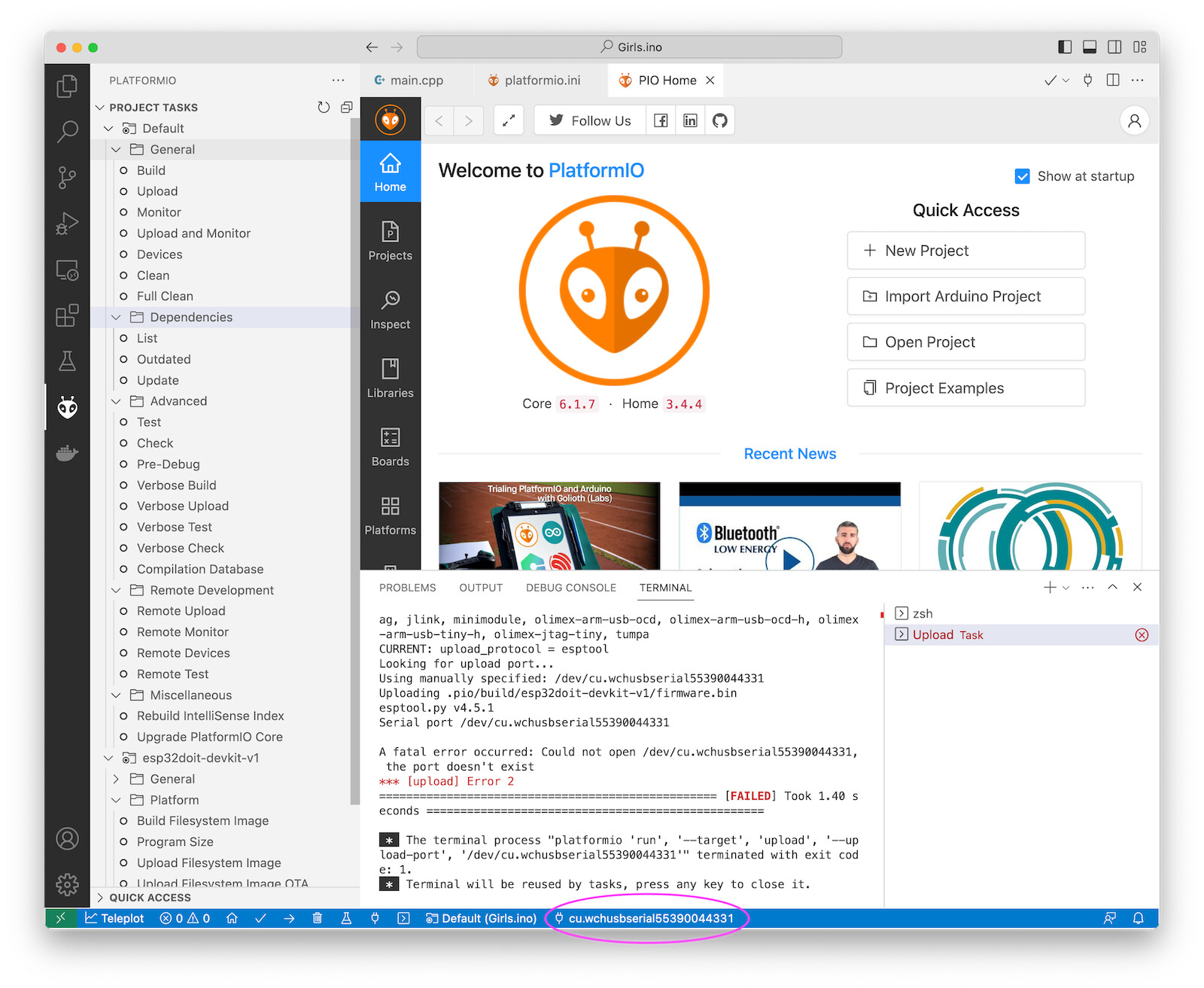Refresh the Project Tasks list
This screenshot has height=988, width=1204.
point(324,108)
